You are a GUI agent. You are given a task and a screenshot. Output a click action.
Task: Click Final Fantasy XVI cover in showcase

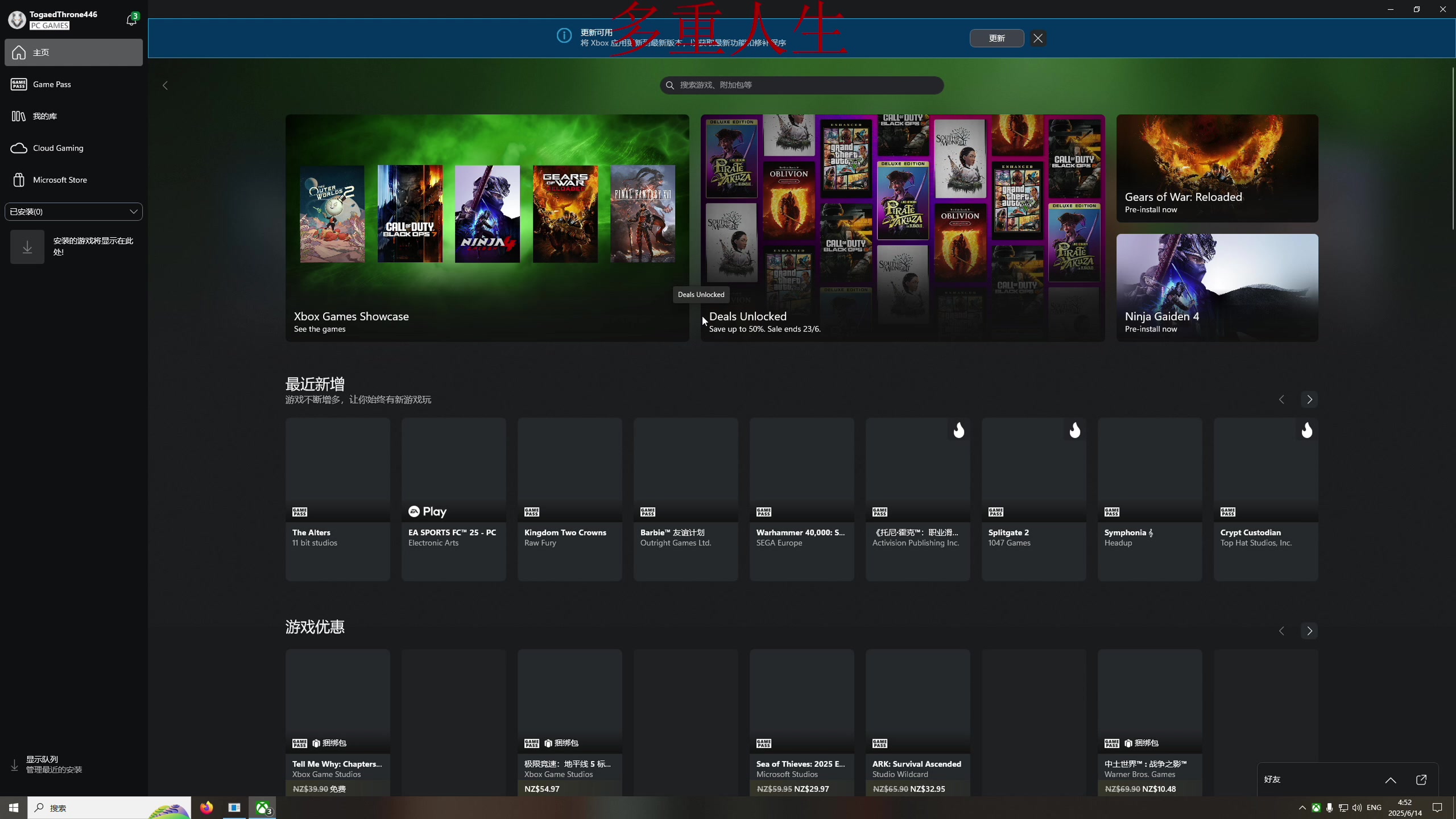(643, 214)
